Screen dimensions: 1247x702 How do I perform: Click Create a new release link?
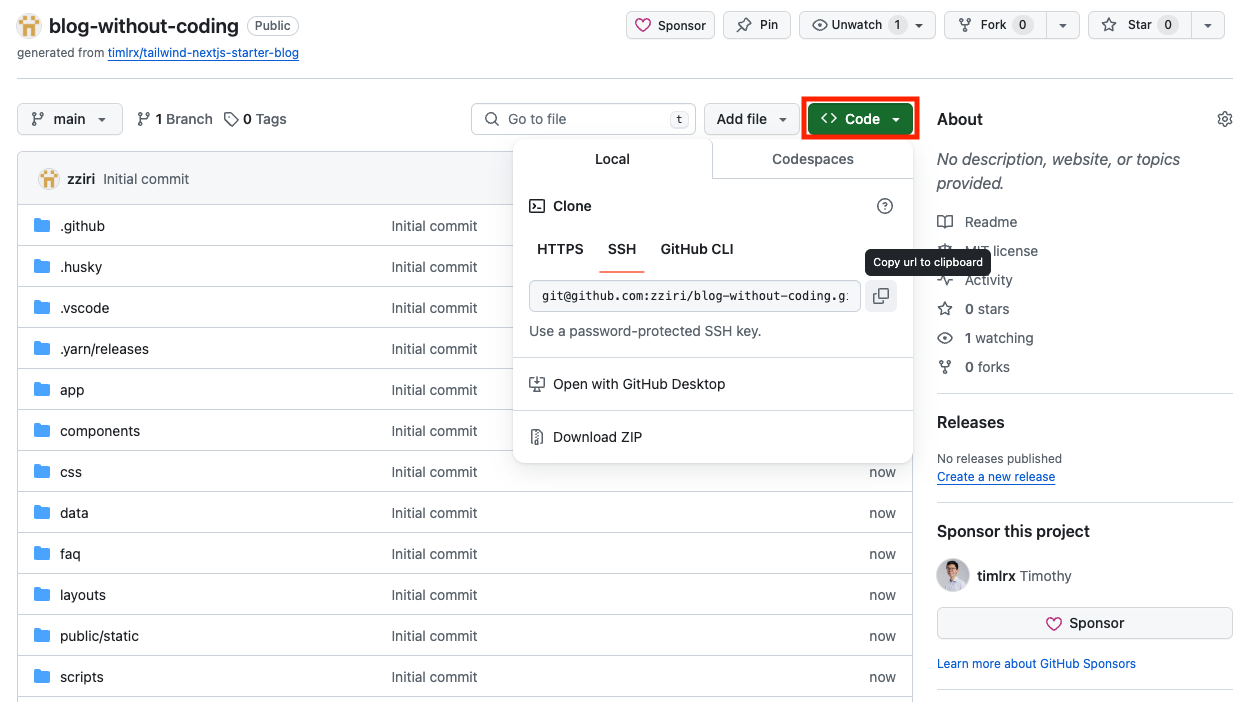point(996,477)
